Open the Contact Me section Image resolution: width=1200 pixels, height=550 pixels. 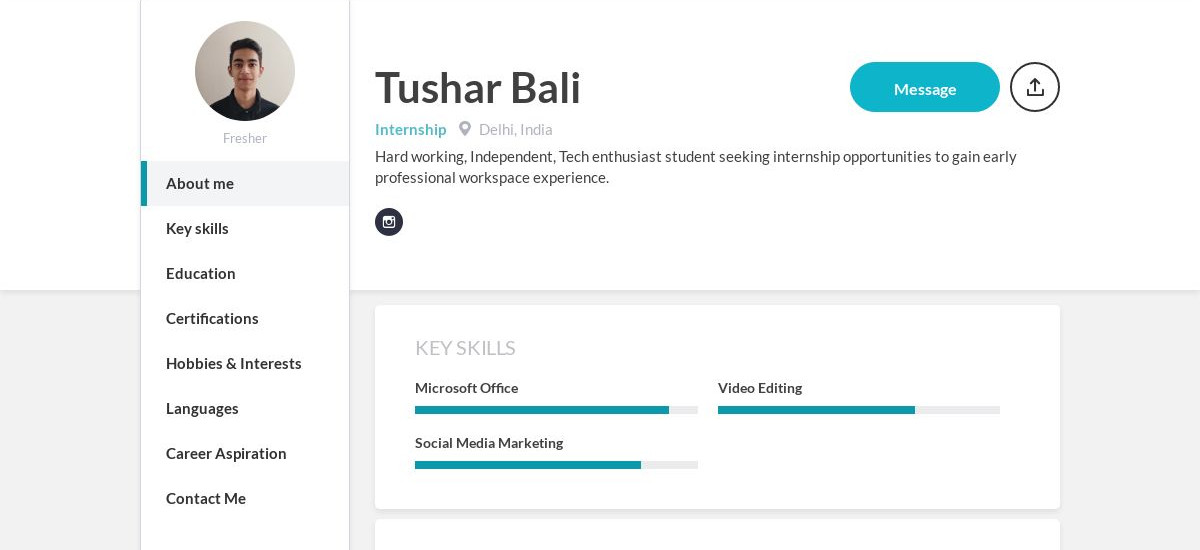pos(206,499)
